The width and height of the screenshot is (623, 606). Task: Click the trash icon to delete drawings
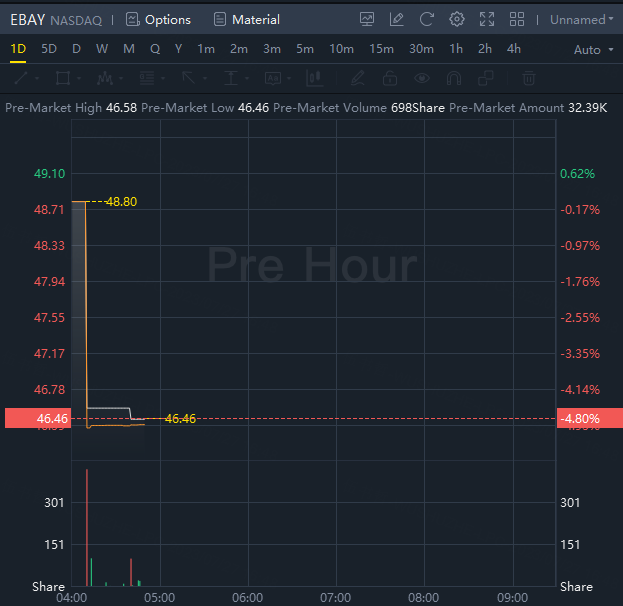tap(529, 78)
